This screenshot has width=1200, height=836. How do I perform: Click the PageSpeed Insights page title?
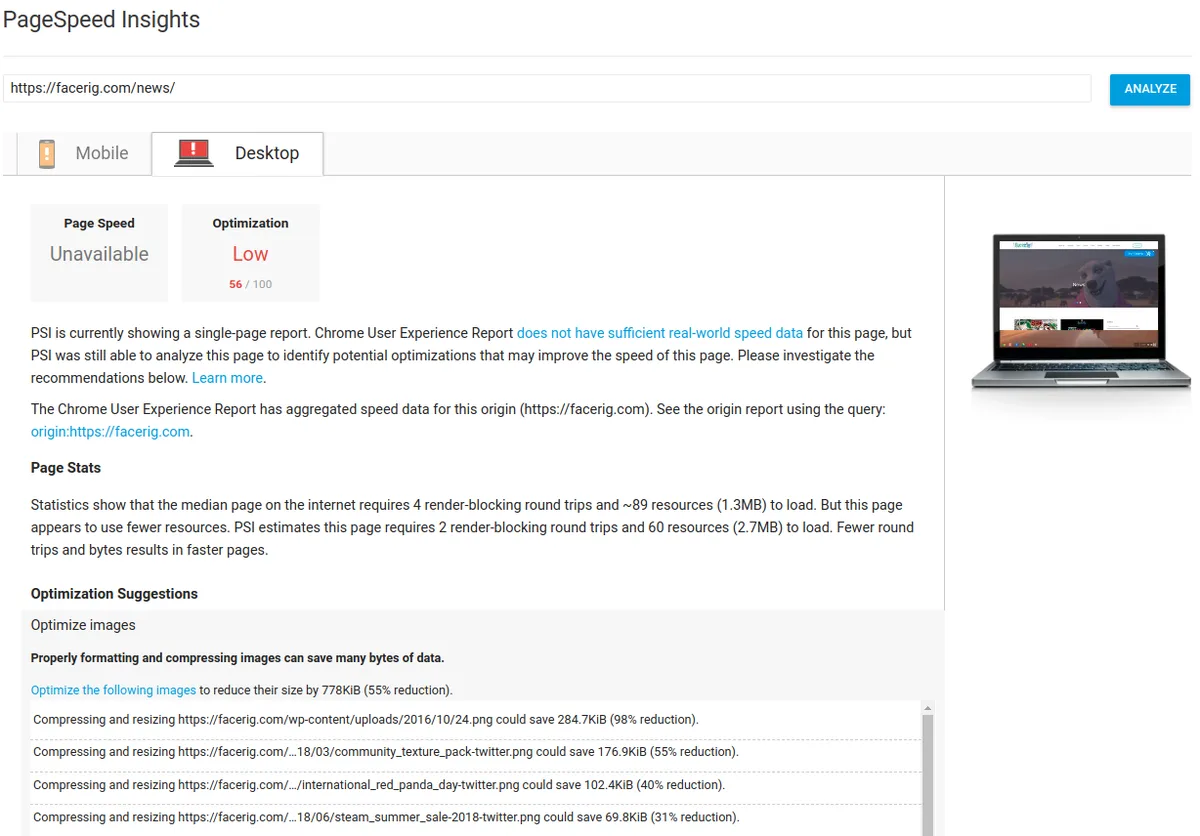coord(102,20)
